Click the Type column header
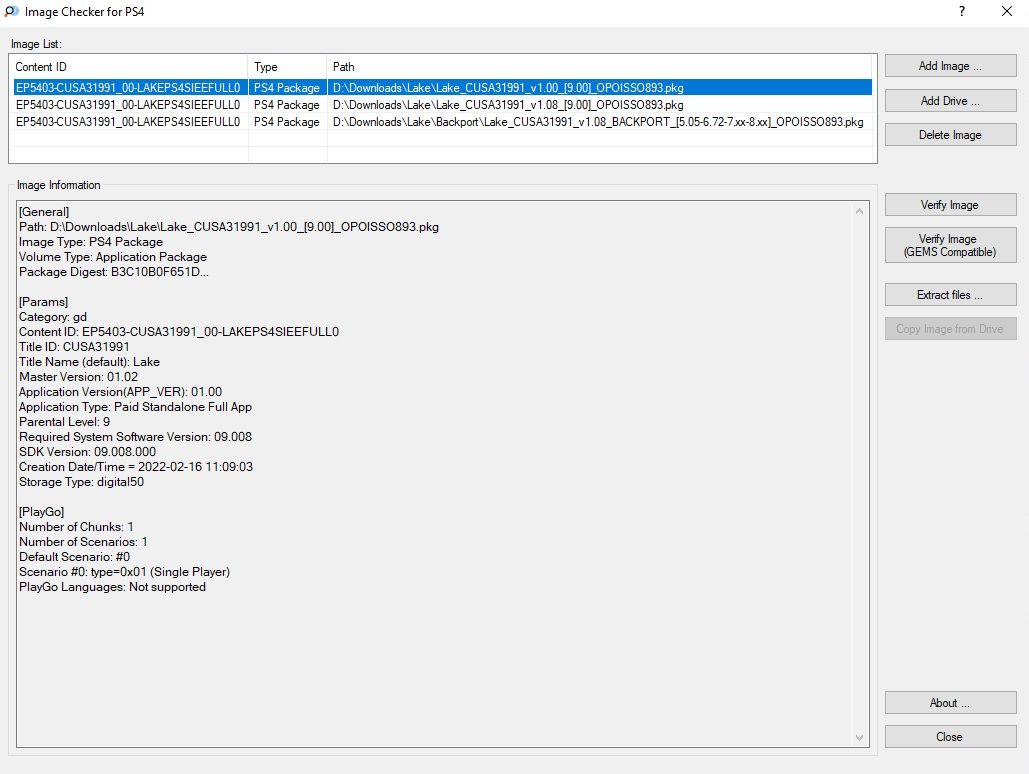 tap(287, 67)
